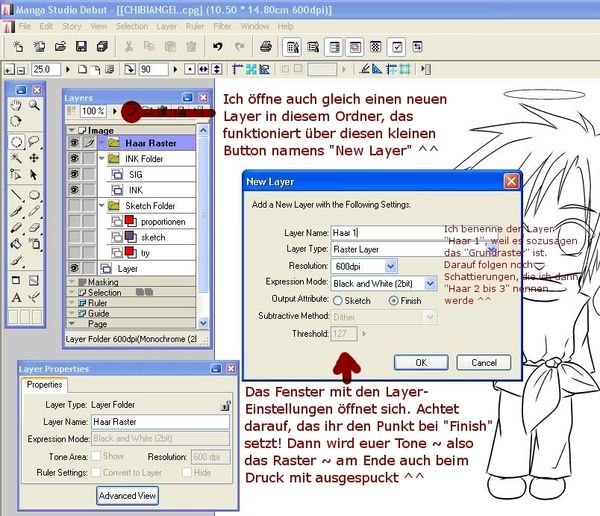Select the Rotate view tool
Image resolution: width=600 pixels, height=516 pixels.
click(x=16, y=121)
